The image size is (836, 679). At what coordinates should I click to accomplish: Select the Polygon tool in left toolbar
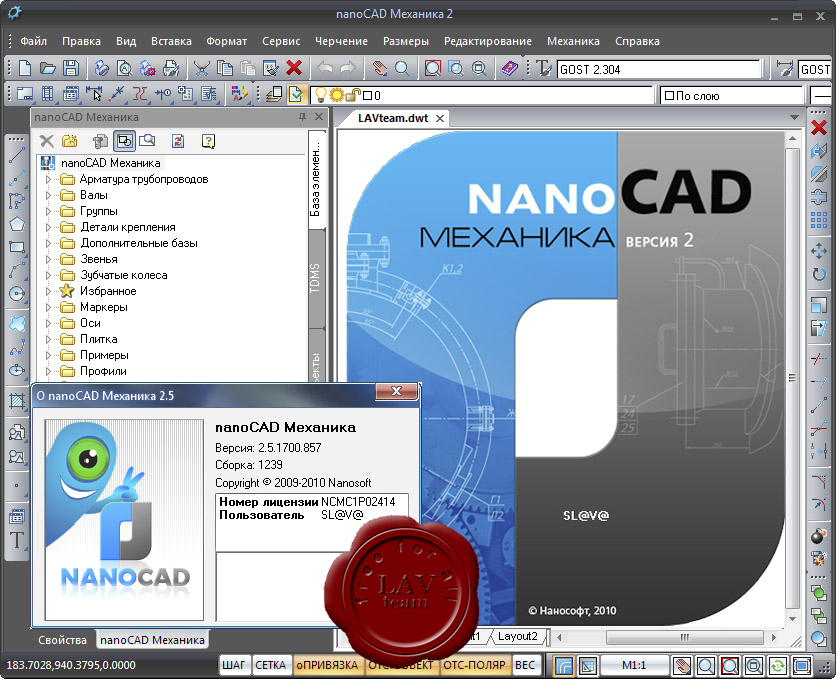coord(17,224)
